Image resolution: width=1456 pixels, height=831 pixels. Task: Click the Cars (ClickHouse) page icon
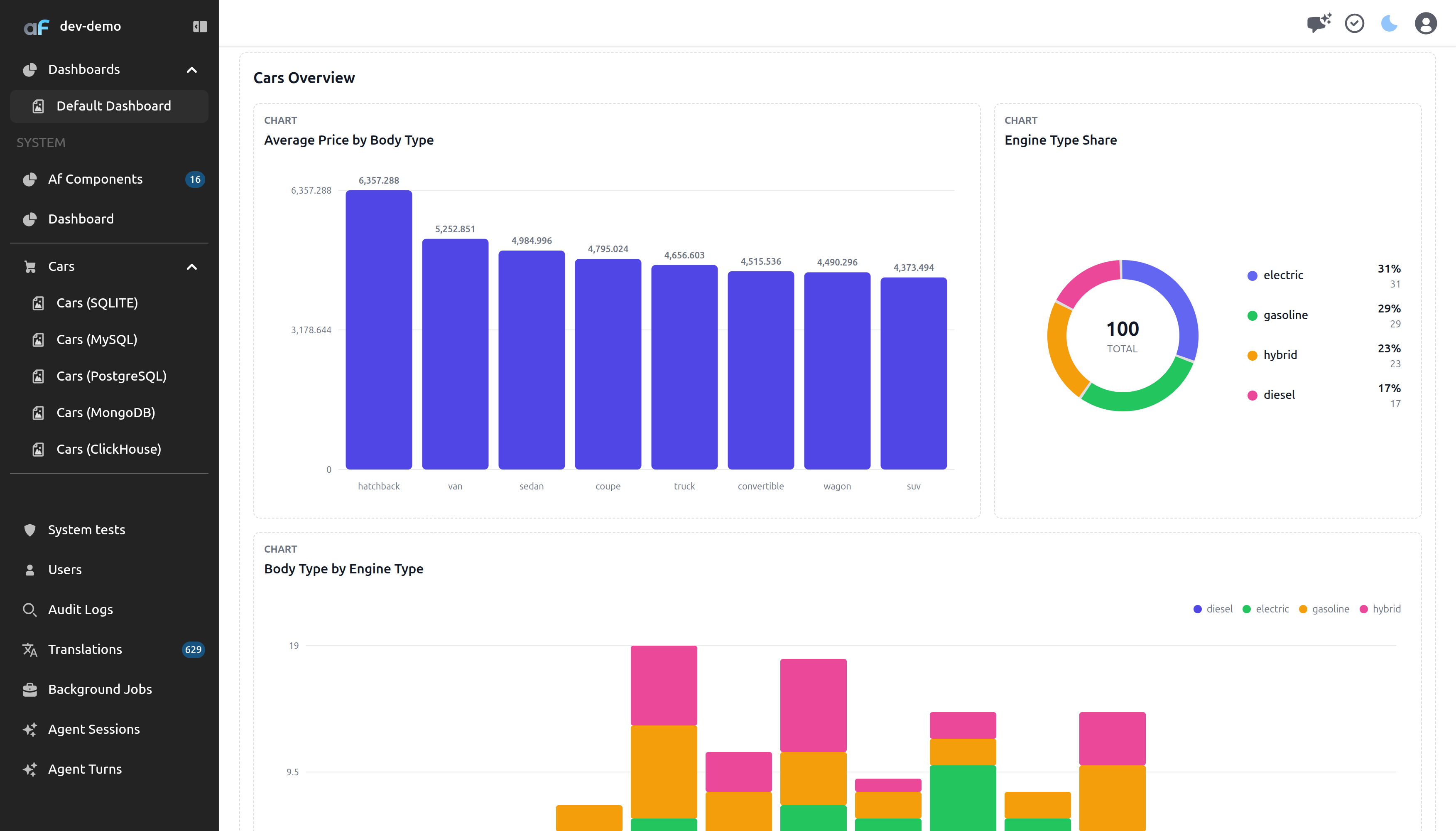[x=38, y=449]
